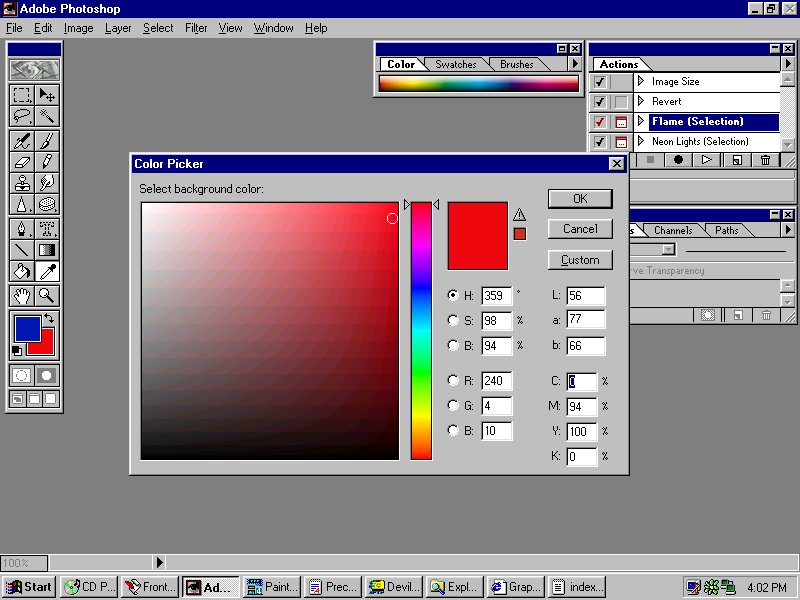
Task: Select the G green radio button
Action: click(453, 405)
